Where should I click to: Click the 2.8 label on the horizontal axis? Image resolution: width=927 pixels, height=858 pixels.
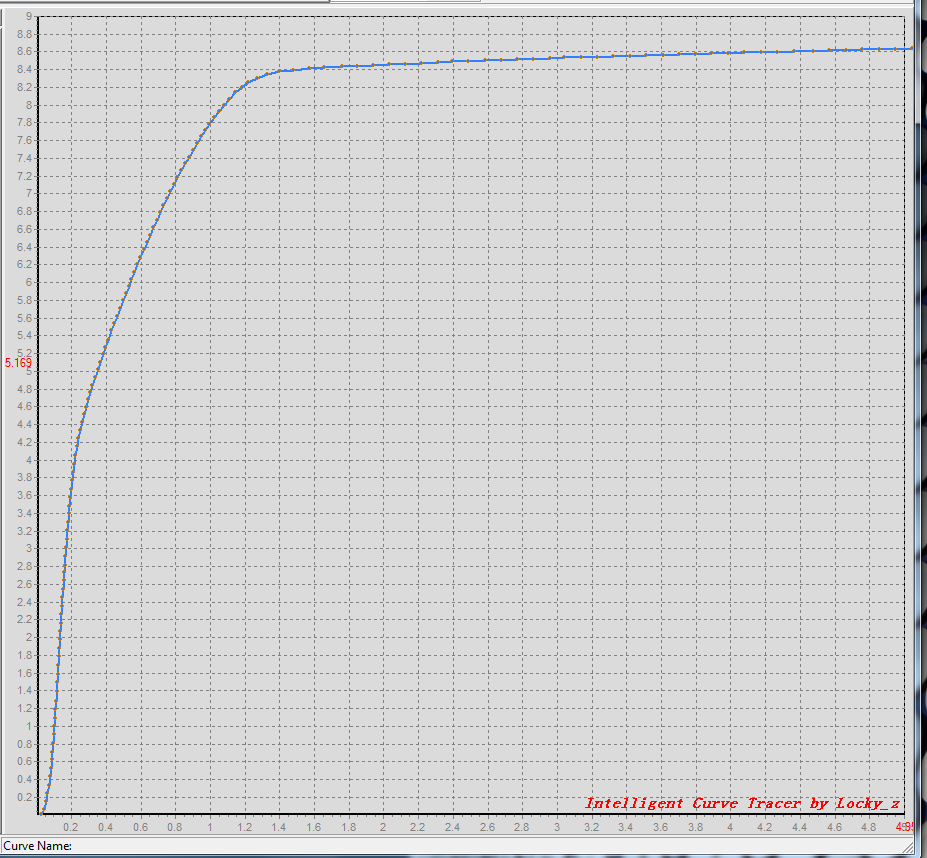click(x=521, y=827)
